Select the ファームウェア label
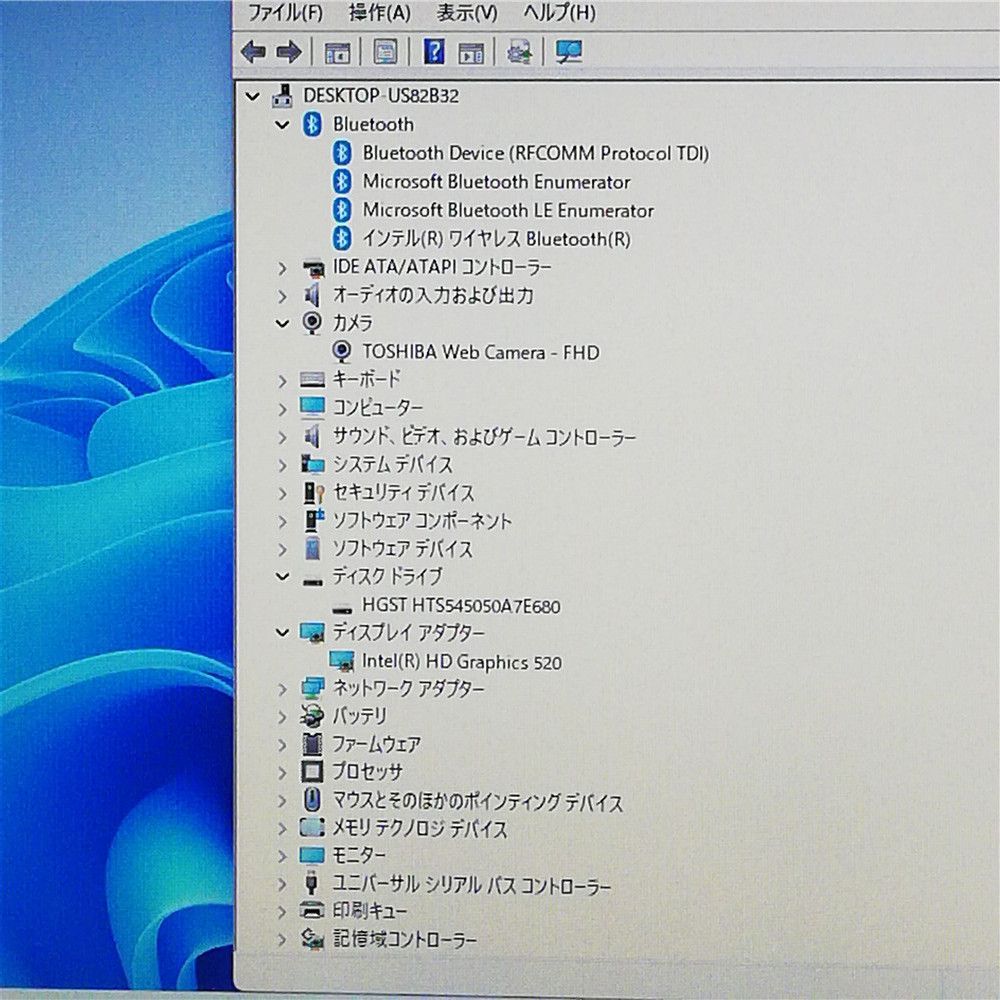The height and width of the screenshot is (1000, 1000). pos(376,744)
